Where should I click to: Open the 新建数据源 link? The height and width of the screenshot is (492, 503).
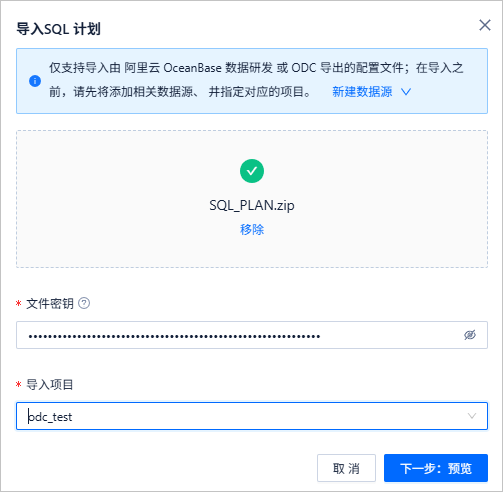point(362,92)
